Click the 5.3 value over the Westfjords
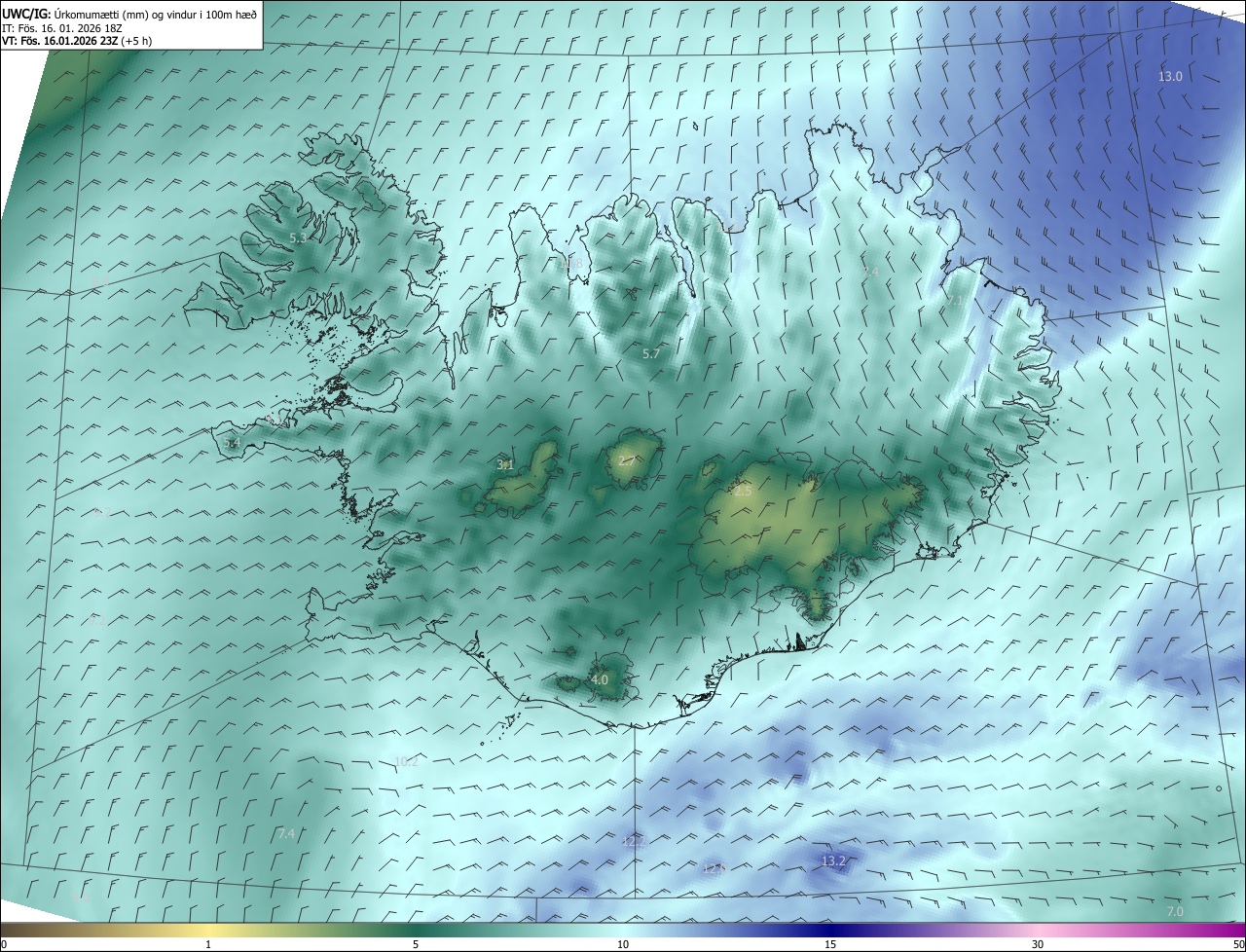This screenshot has height=952, width=1246. click(x=298, y=238)
